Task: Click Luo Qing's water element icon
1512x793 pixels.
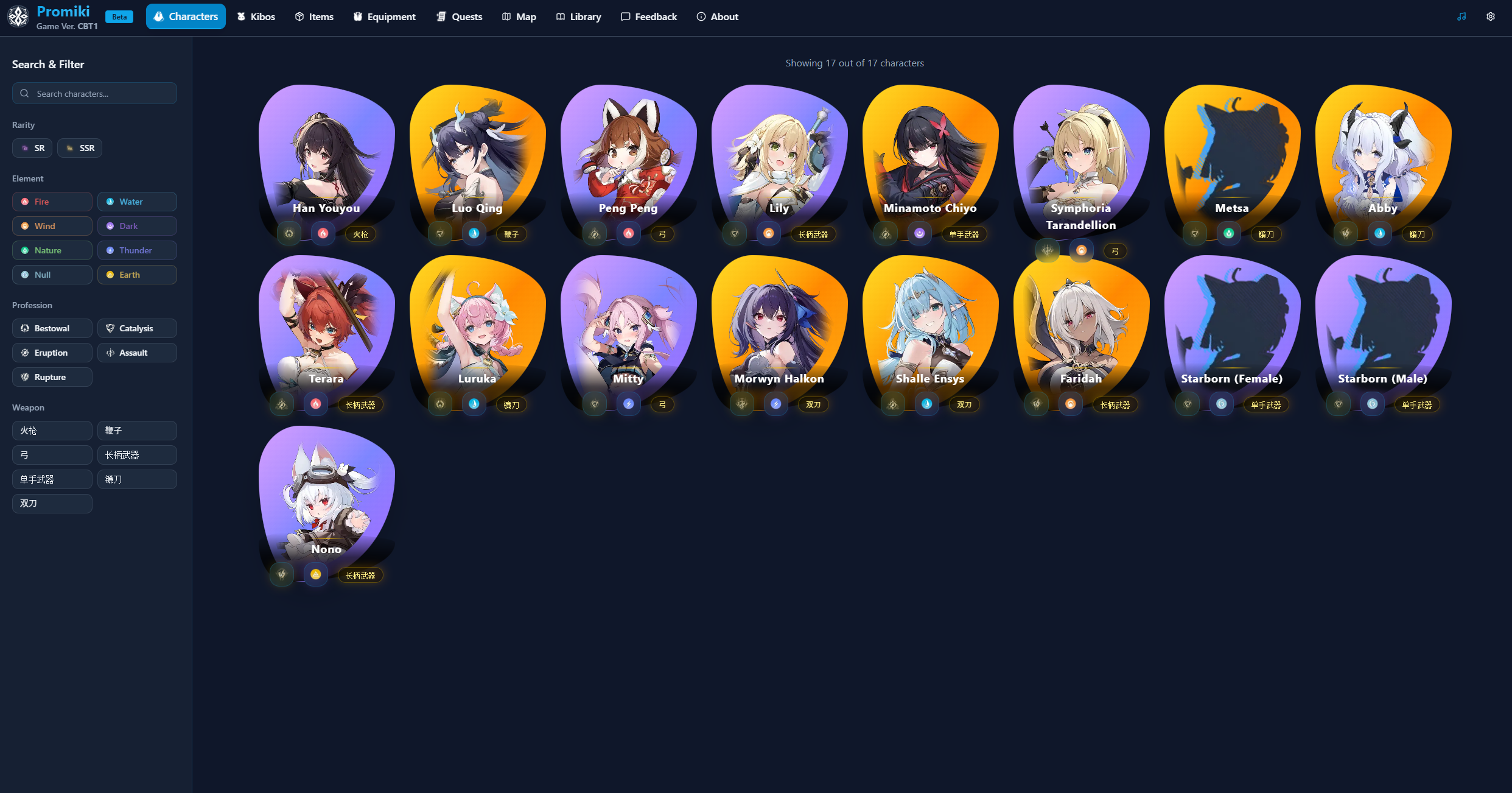Action: coord(474,233)
